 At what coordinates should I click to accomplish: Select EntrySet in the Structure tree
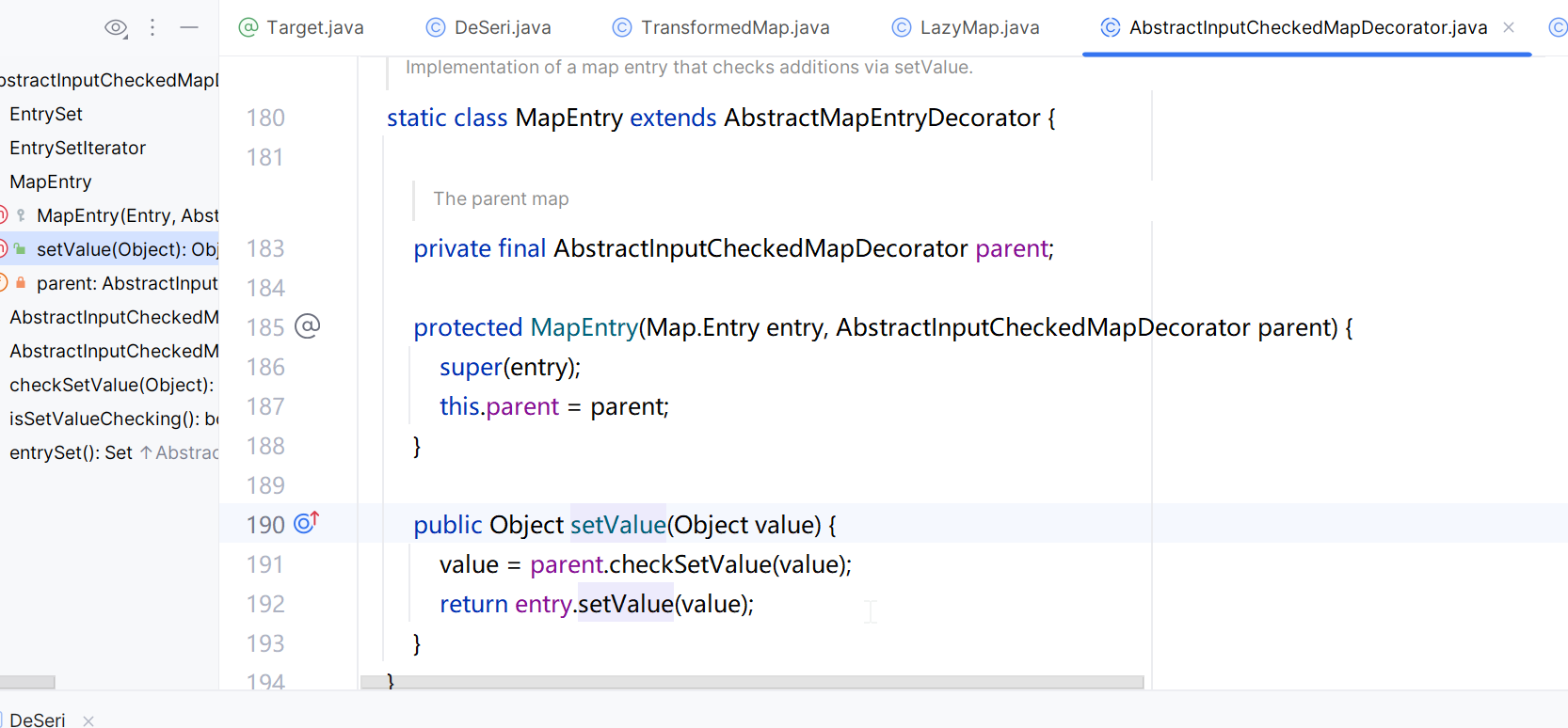(46, 114)
